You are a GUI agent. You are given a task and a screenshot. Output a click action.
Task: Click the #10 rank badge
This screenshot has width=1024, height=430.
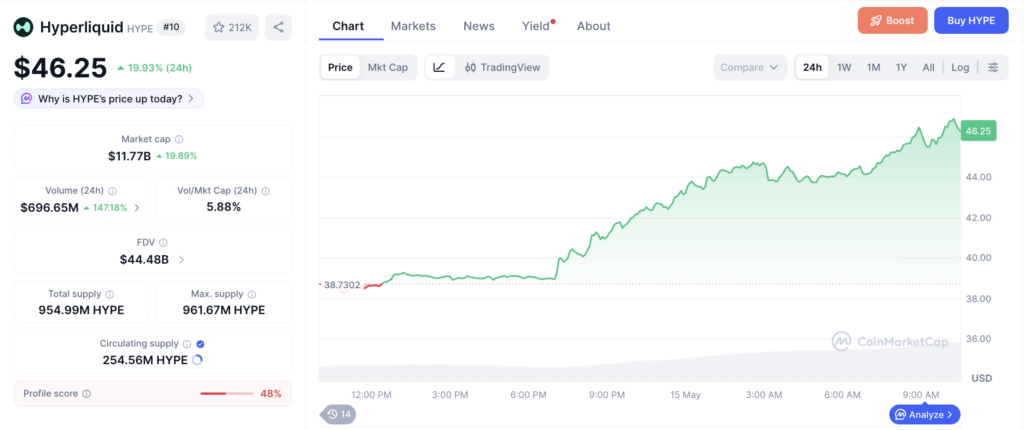pyautogui.click(x=172, y=27)
